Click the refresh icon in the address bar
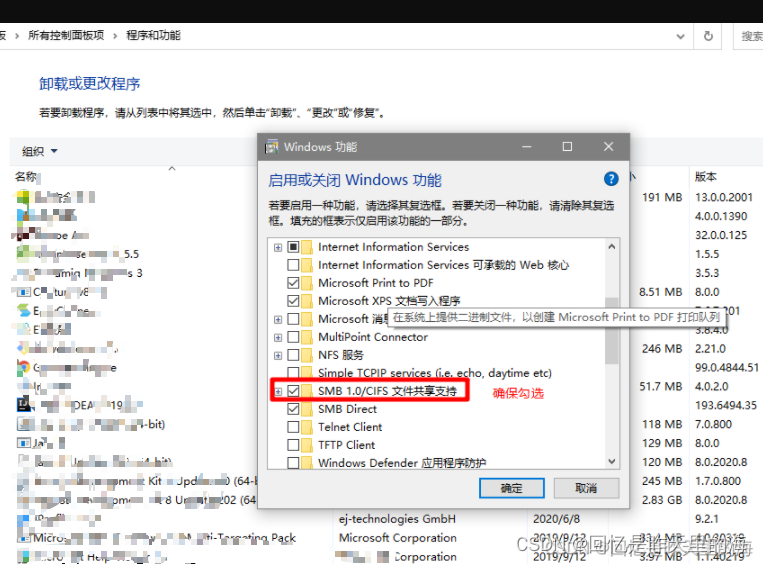This screenshot has height=564, width=763. tap(708, 36)
